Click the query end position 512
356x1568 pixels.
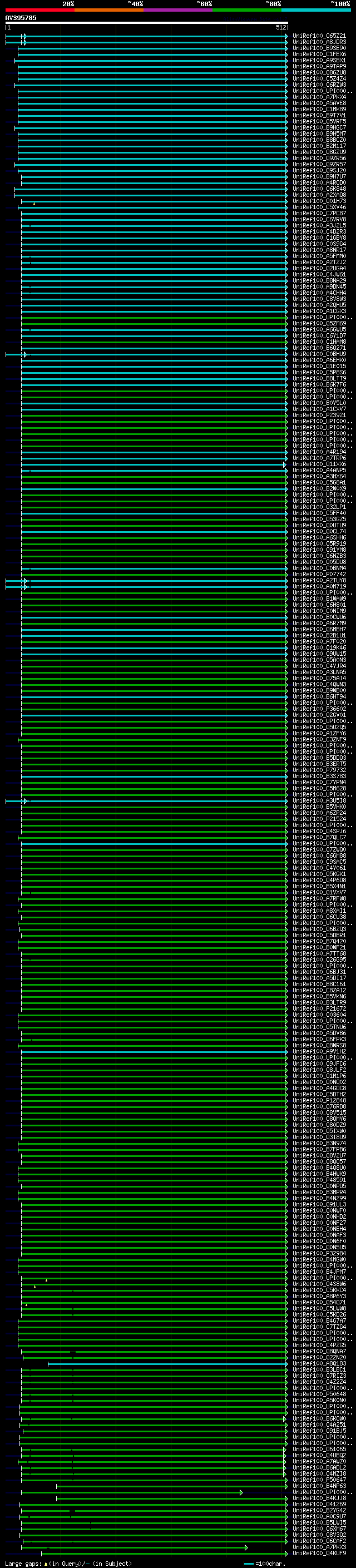click(280, 27)
